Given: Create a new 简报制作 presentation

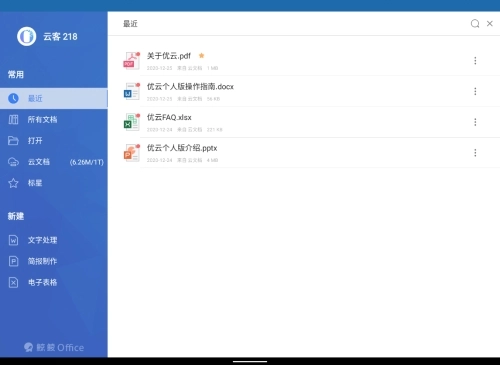Looking at the screenshot, I should click(x=54, y=261).
